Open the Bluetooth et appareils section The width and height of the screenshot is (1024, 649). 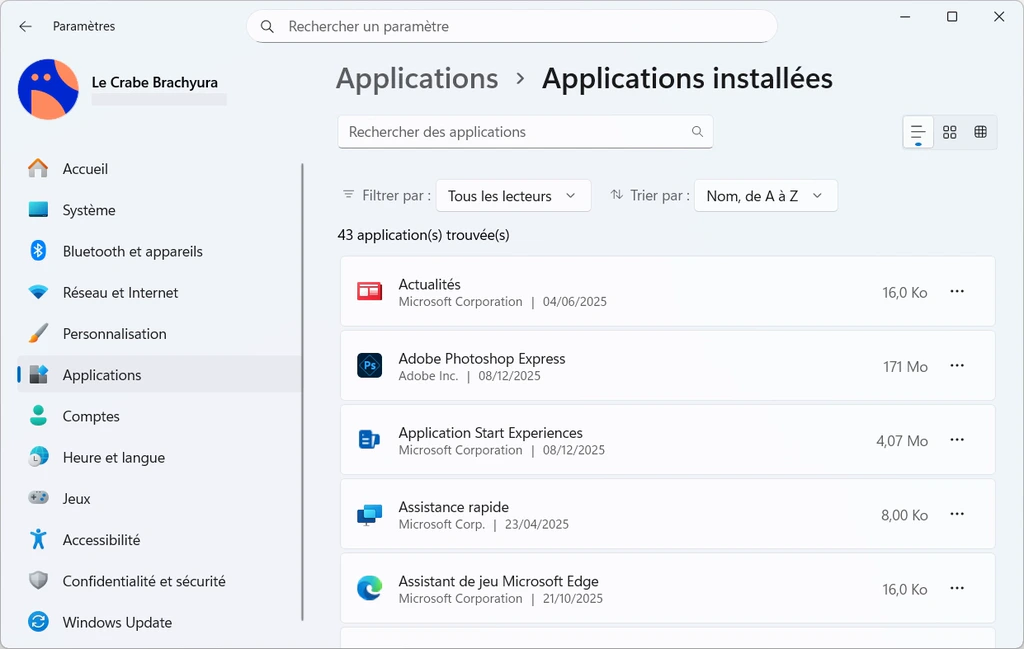132,252
